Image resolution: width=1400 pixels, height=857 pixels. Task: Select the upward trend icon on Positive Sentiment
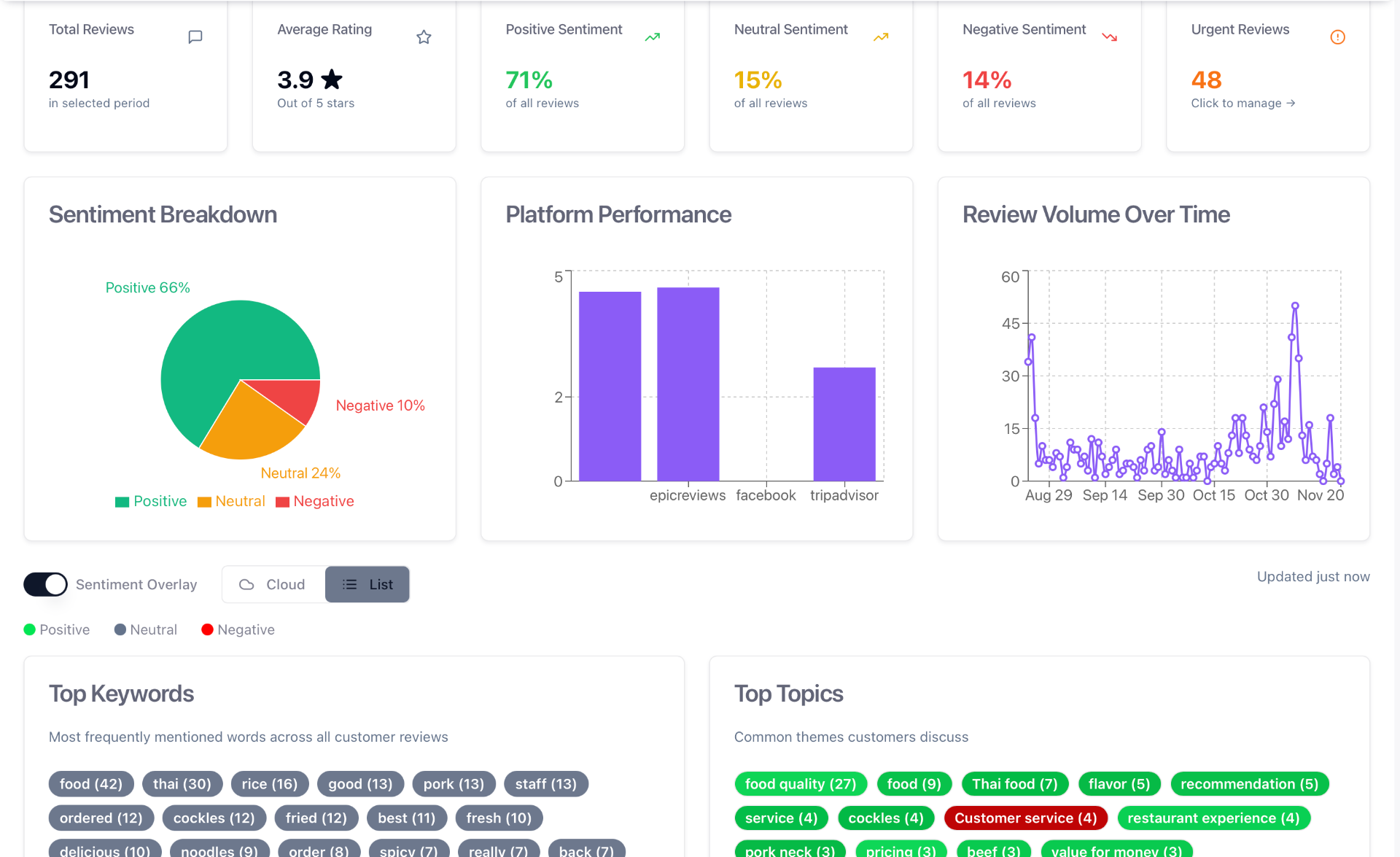point(652,36)
